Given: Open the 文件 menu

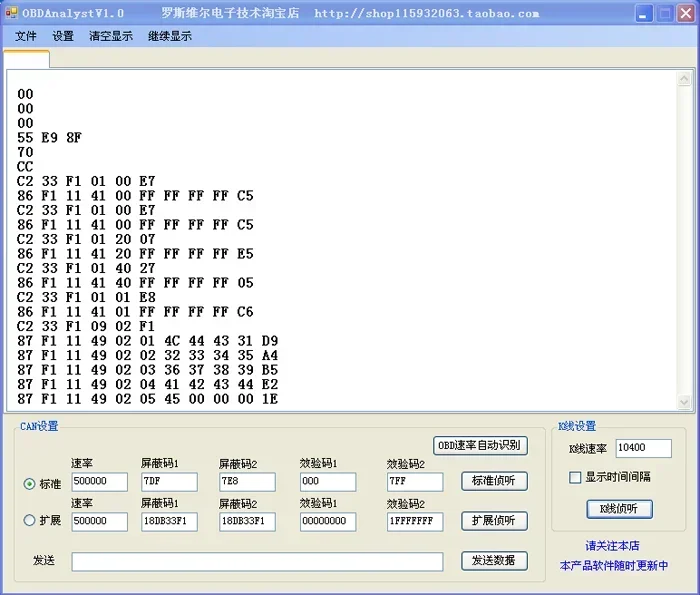Looking at the screenshot, I should point(25,36).
